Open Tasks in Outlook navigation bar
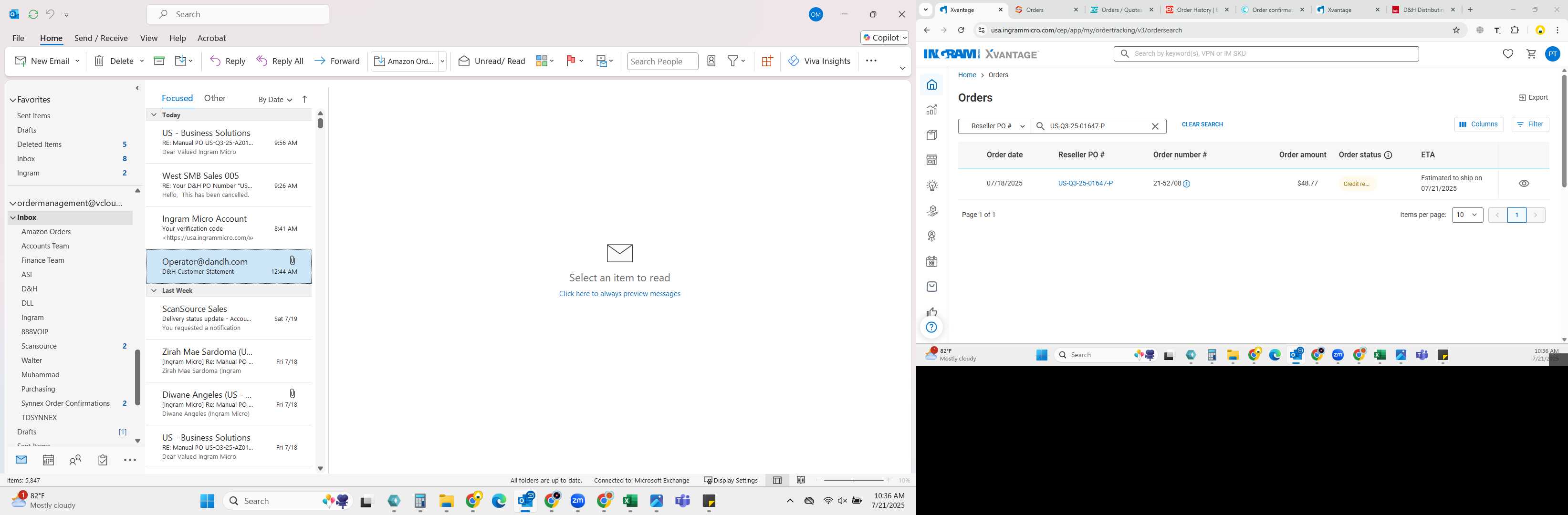Image resolution: width=1568 pixels, height=515 pixels. 103,460
